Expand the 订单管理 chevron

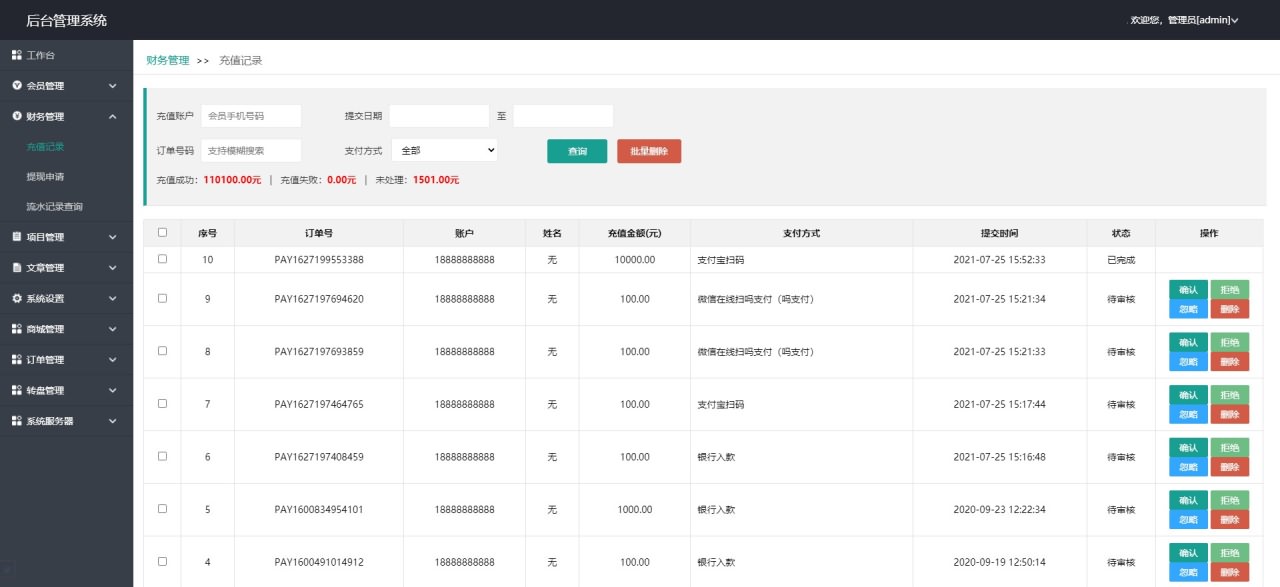113,359
